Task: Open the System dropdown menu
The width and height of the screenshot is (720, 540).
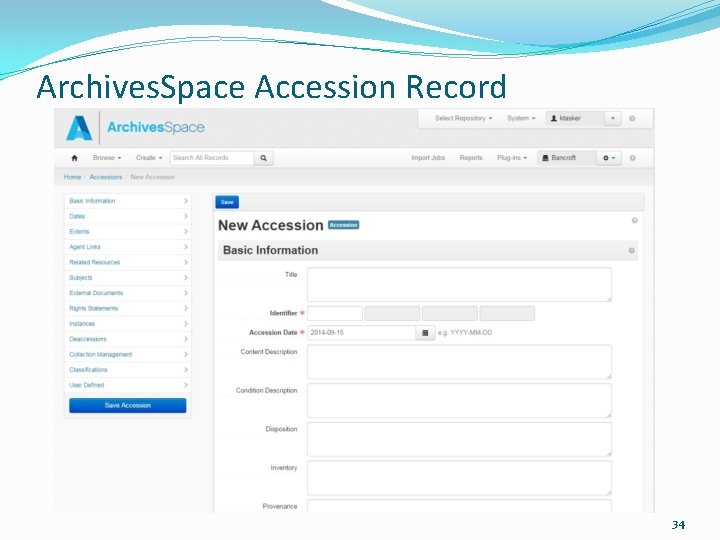Action: click(x=521, y=118)
